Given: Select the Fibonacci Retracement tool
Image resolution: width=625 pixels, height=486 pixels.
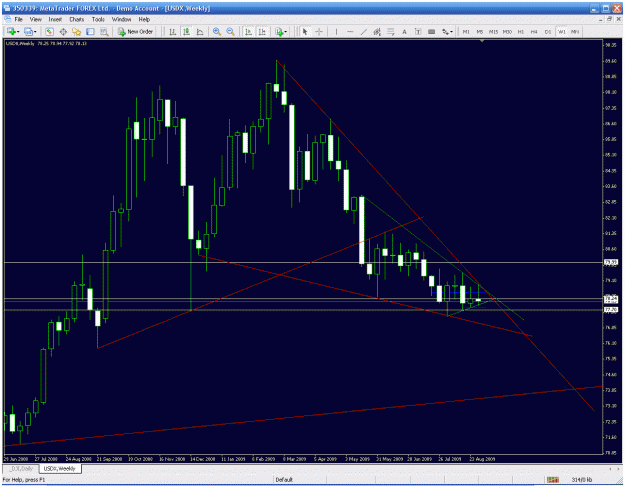Looking at the screenshot, I should pos(391,31).
